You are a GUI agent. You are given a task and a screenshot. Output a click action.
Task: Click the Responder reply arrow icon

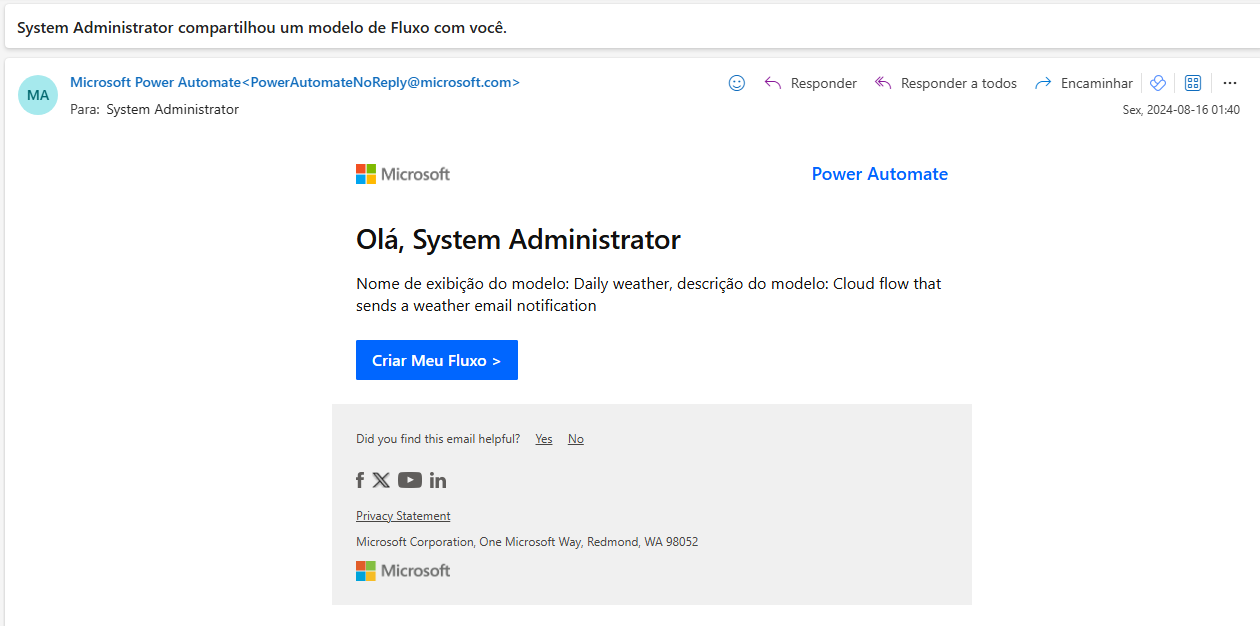[772, 83]
